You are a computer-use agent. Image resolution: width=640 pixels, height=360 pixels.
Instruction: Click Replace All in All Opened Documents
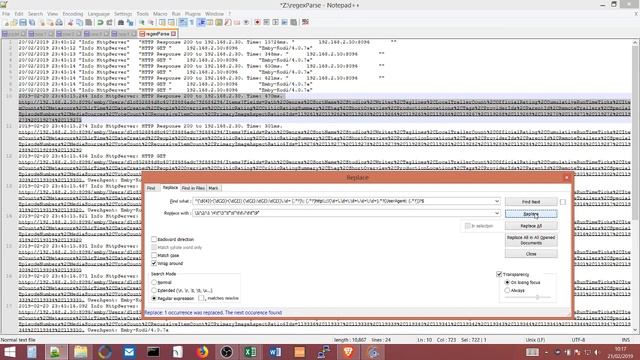click(531, 240)
